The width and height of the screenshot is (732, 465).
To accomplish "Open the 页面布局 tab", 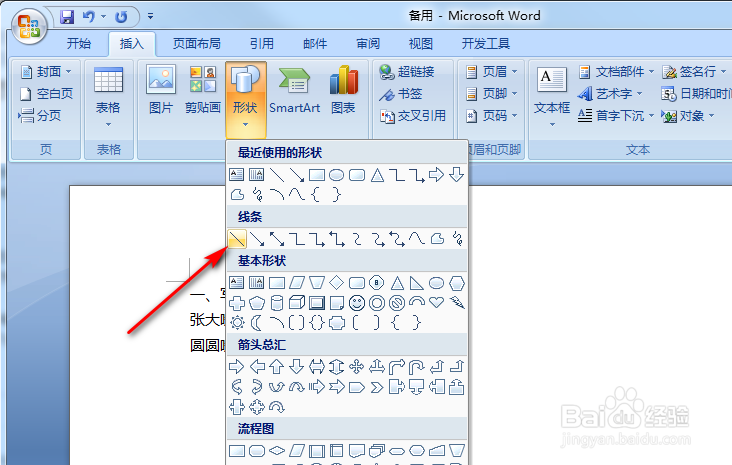I will pos(197,44).
